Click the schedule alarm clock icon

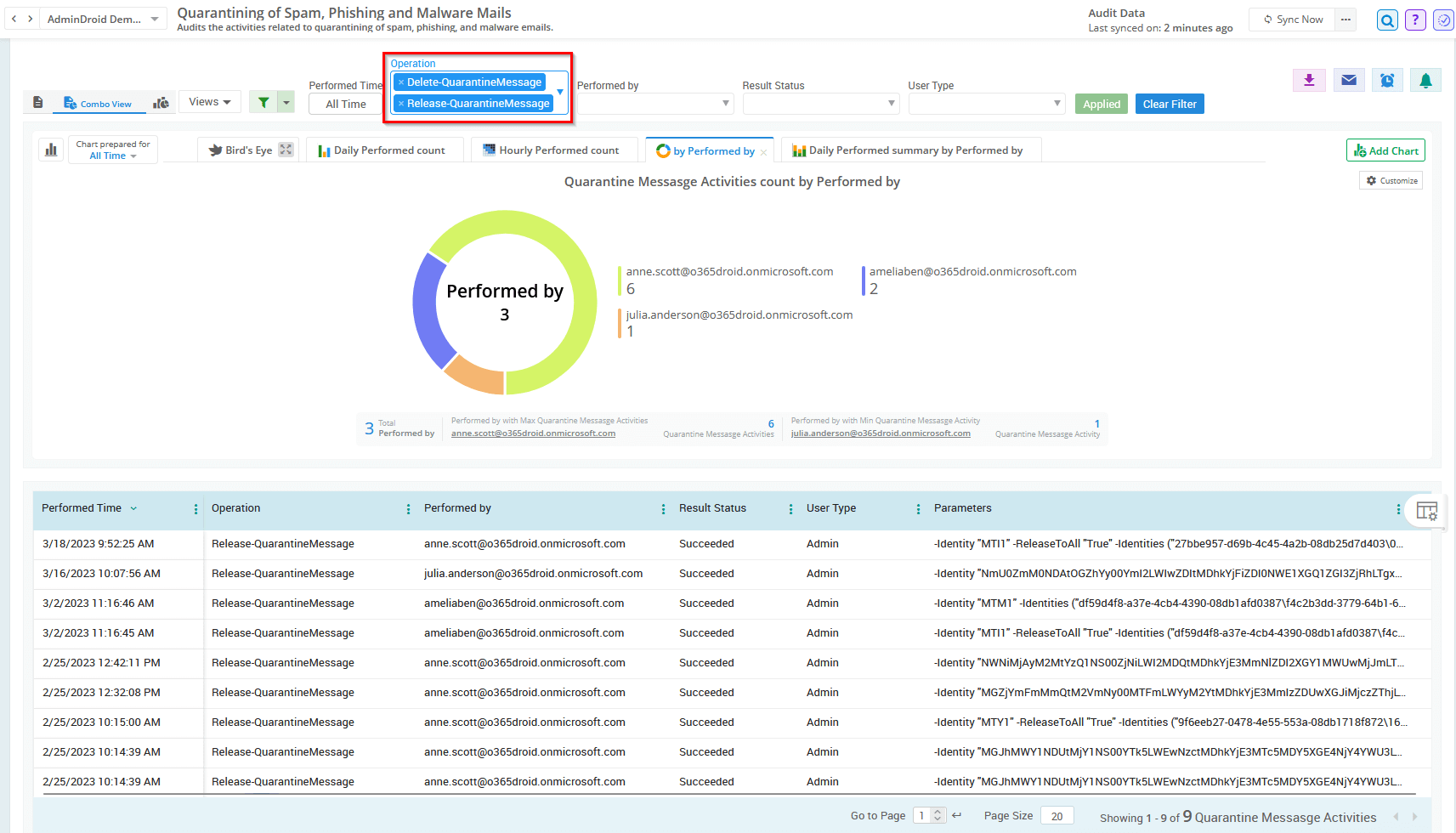1387,80
